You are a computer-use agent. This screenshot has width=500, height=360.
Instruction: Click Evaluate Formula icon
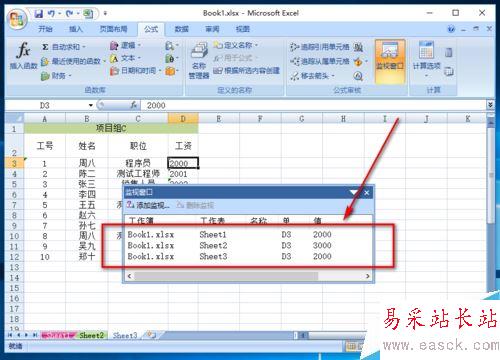[358, 76]
